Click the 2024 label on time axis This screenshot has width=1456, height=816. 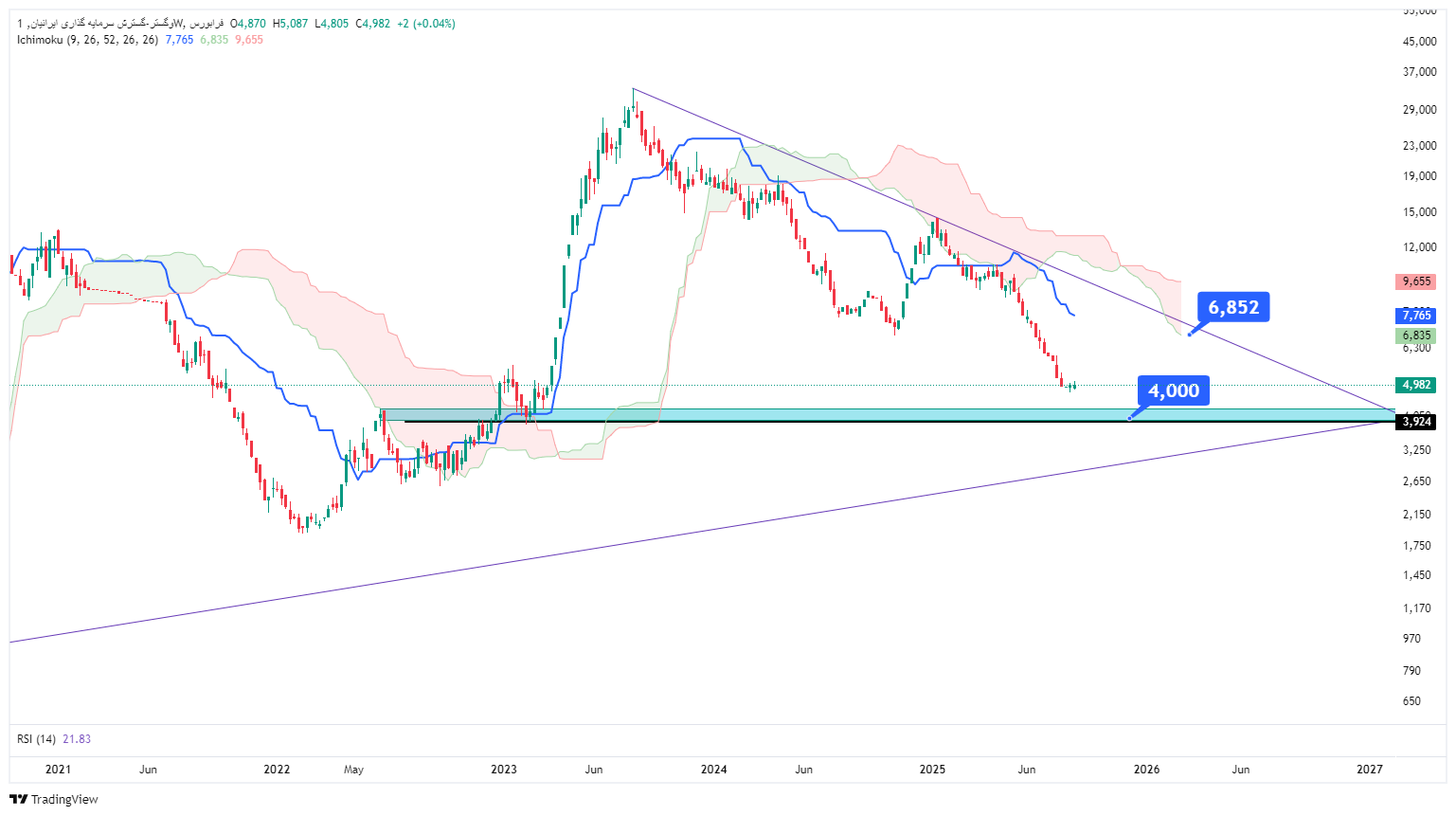713,770
